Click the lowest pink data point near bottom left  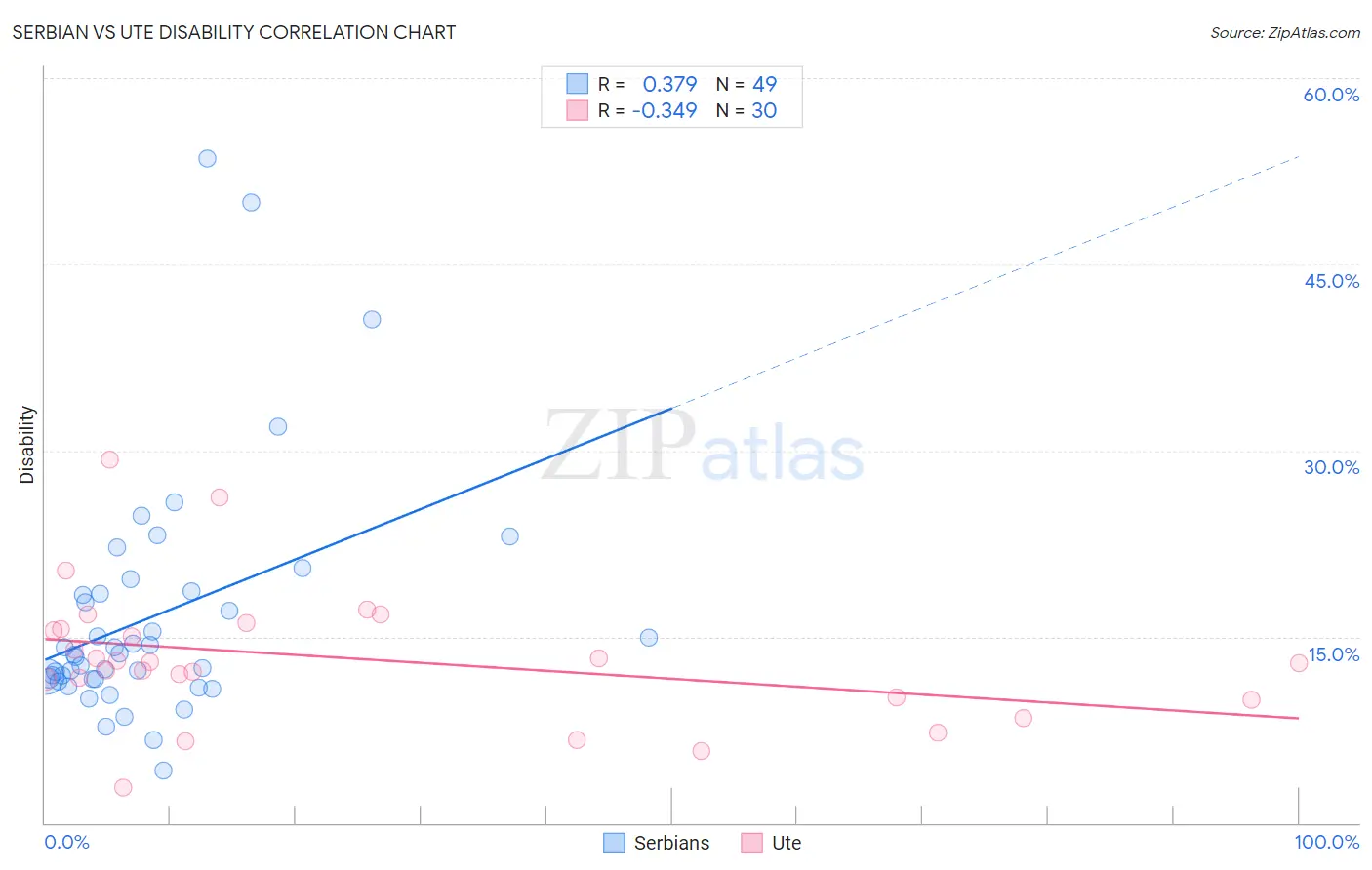[123, 787]
